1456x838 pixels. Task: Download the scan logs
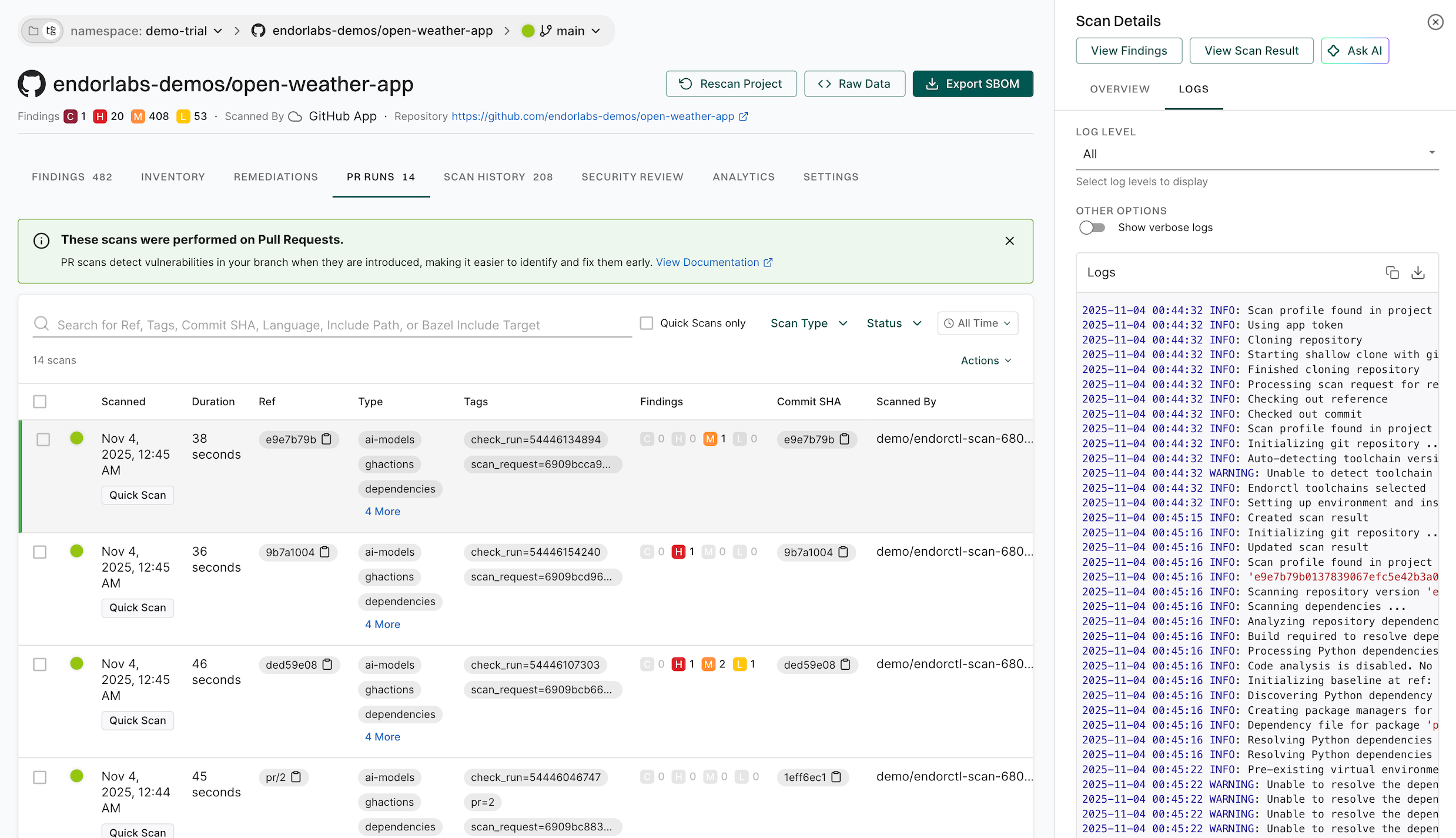1418,272
